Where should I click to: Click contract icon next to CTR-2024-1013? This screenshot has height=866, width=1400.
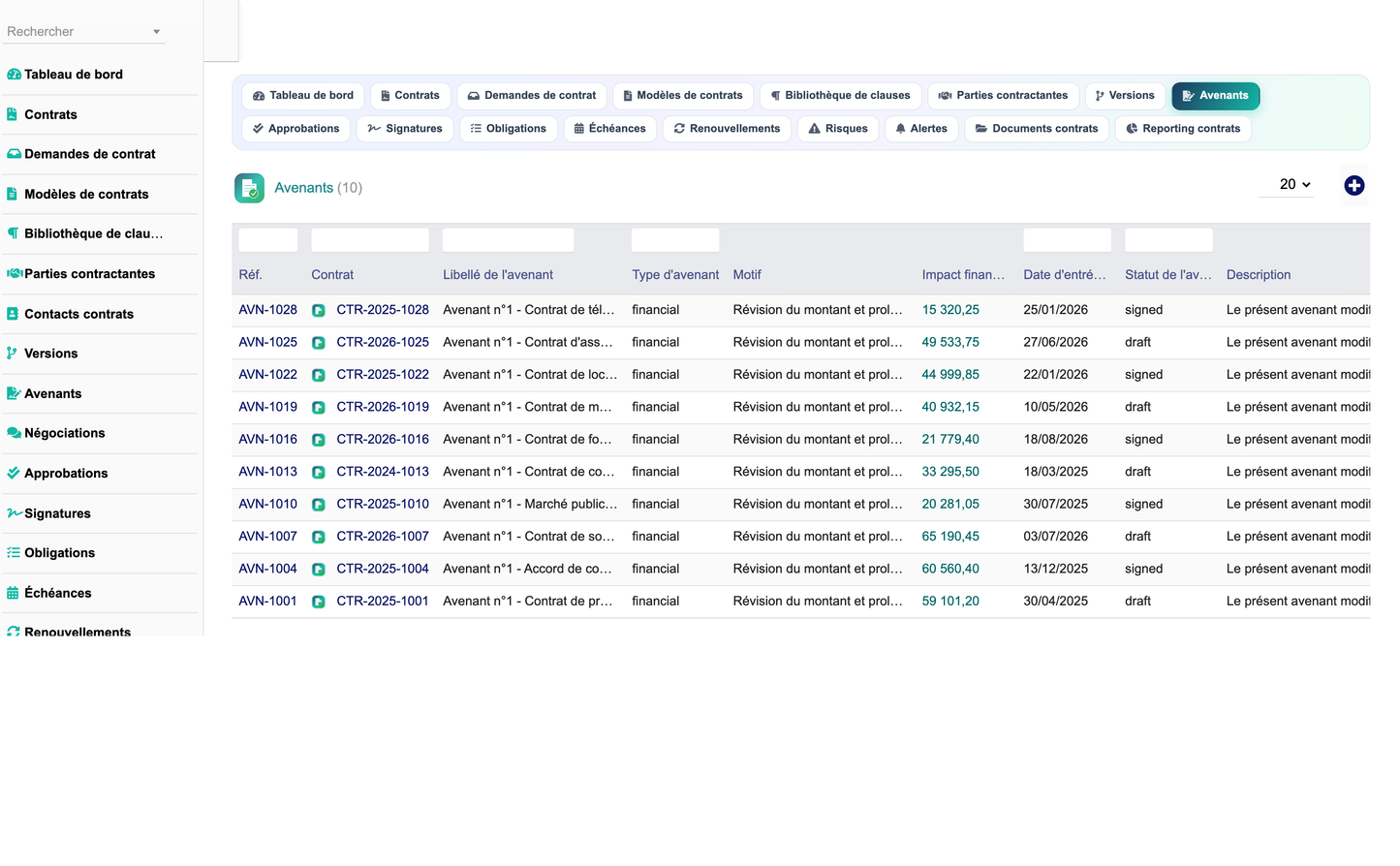(x=319, y=472)
